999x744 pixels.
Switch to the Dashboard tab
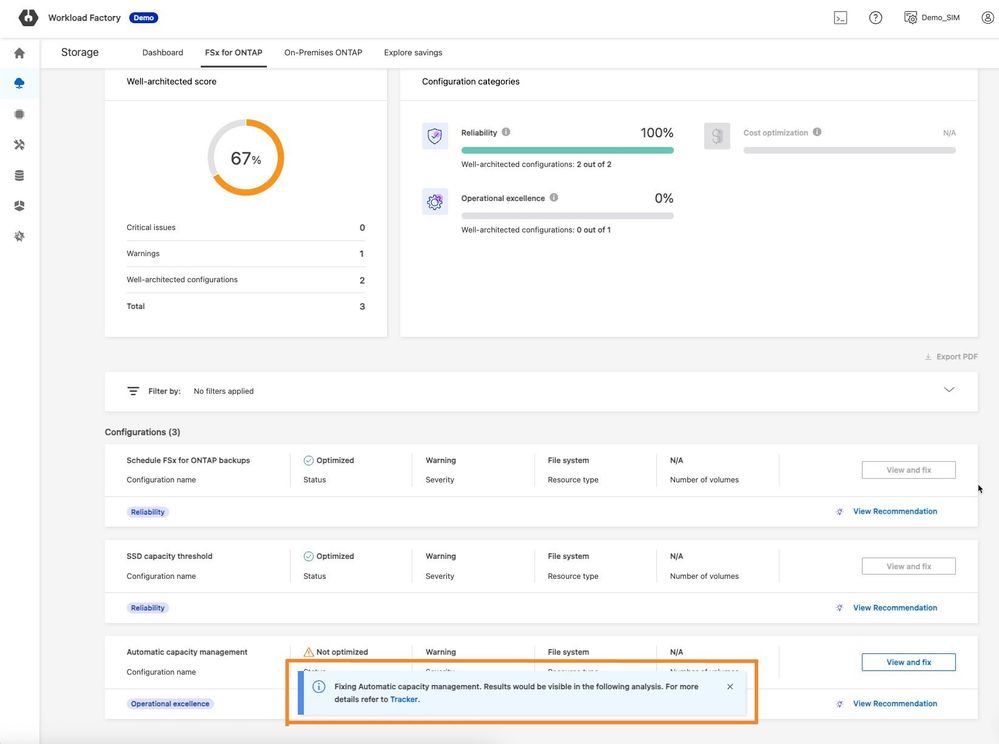(x=162, y=53)
